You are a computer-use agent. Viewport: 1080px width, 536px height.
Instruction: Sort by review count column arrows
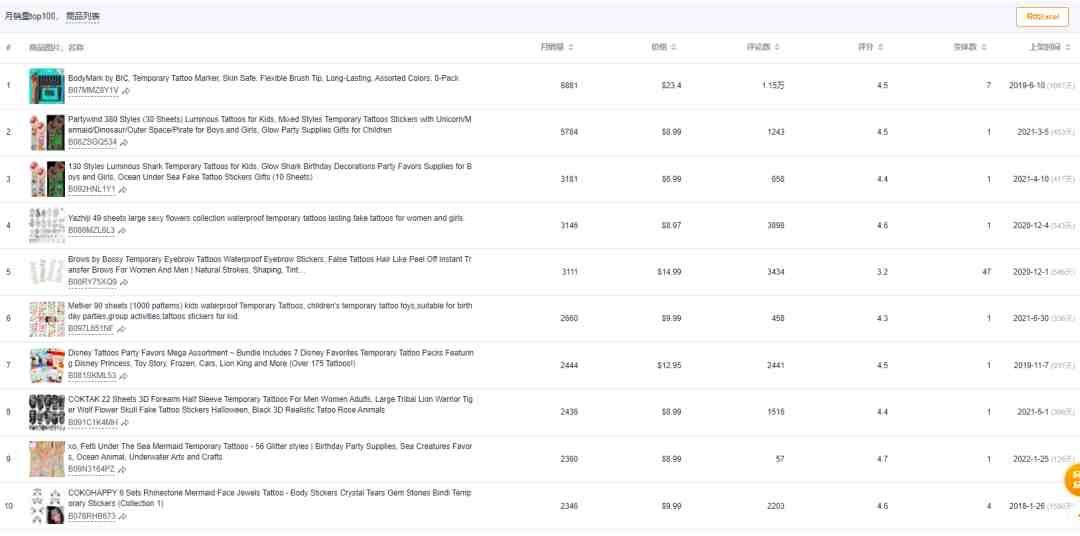767,47
